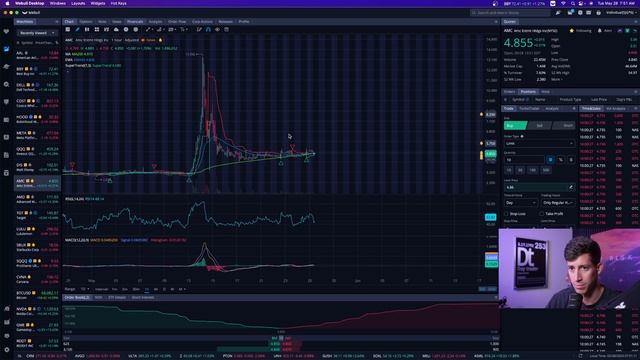Switch quantity mode to dollar amount
Viewport: 640px width, 360px height.
tap(571, 160)
